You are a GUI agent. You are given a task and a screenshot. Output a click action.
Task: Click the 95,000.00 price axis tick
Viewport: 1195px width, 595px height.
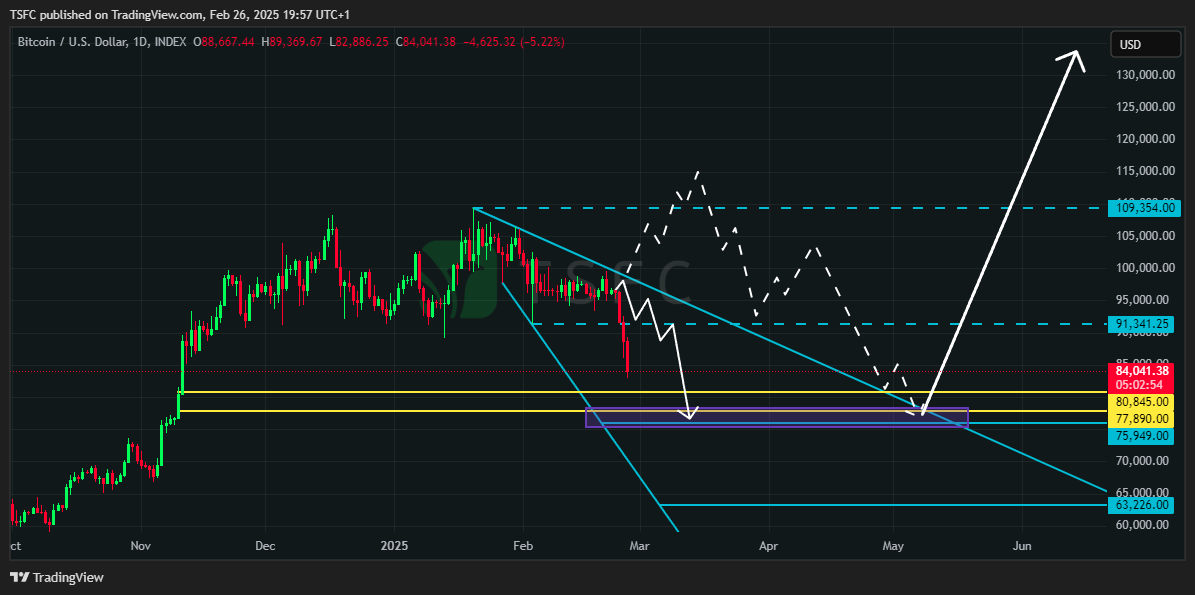1142,299
